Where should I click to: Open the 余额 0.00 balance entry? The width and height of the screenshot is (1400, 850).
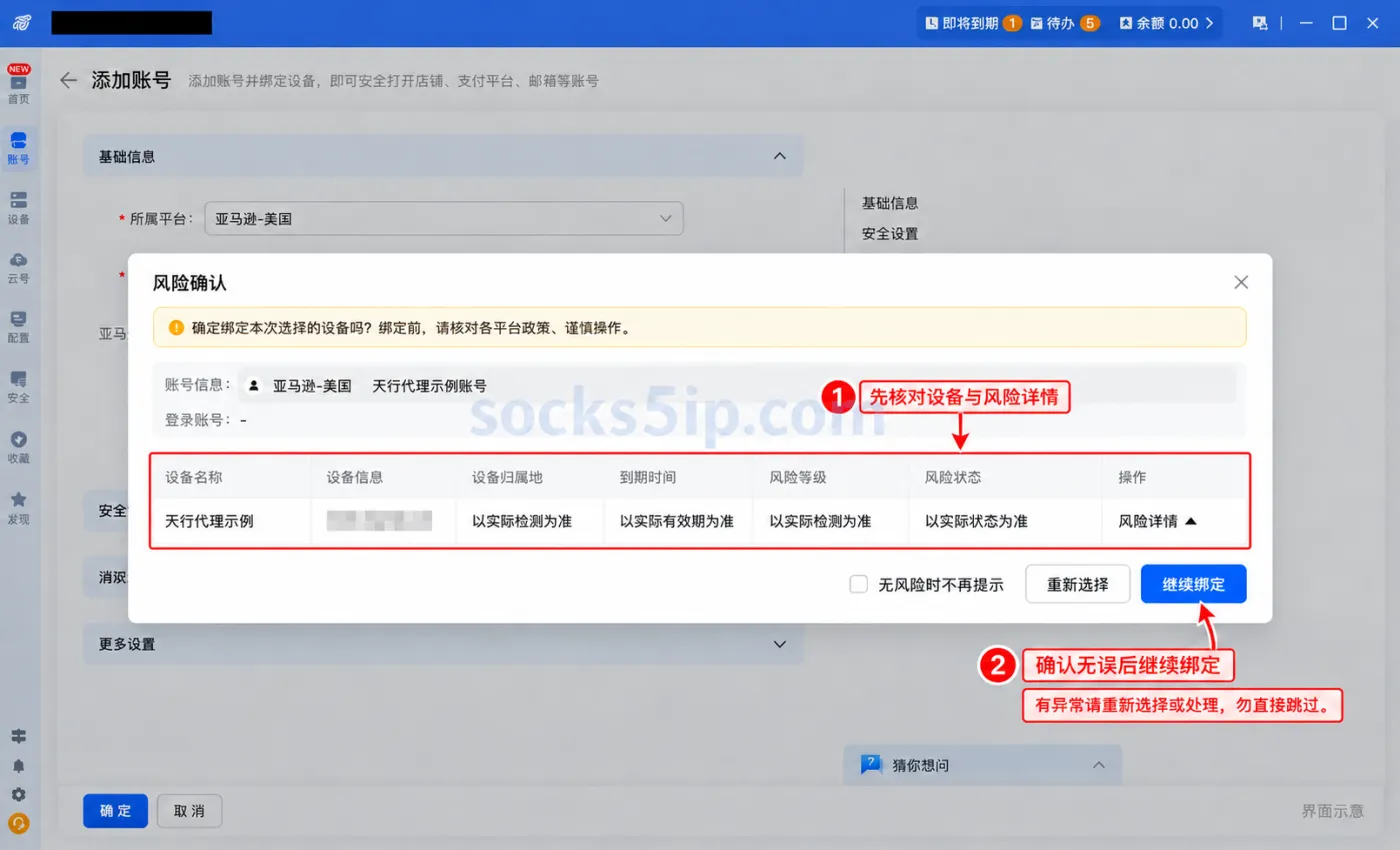[1166, 23]
